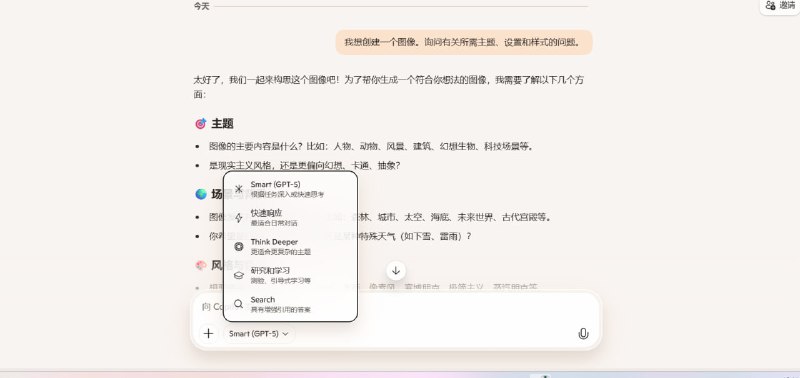Image resolution: width=800 pixels, height=378 pixels.
Task: Collapse the Smart (GPT-5) model dropdown
Action: (259, 334)
